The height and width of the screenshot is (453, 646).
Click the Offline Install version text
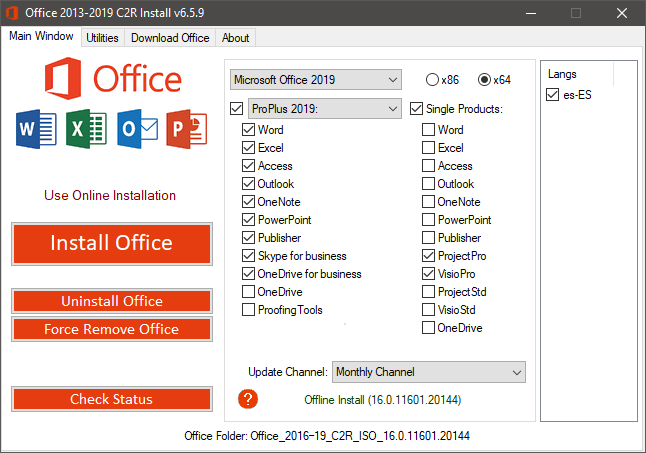[383, 399]
